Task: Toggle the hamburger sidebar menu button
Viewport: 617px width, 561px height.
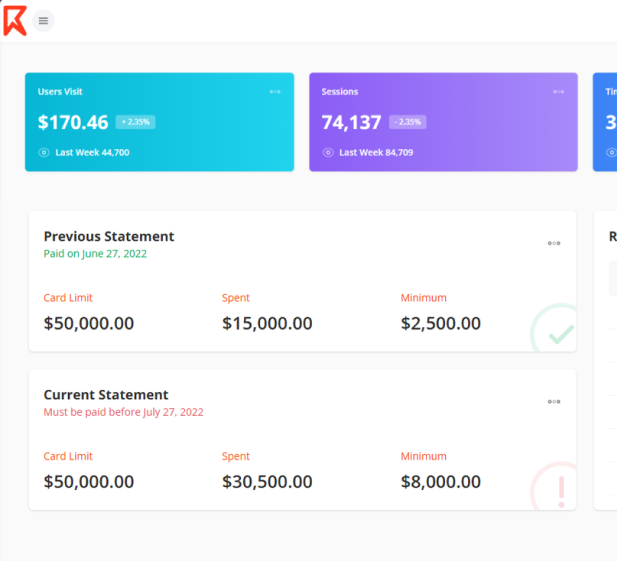Action: click(43, 20)
